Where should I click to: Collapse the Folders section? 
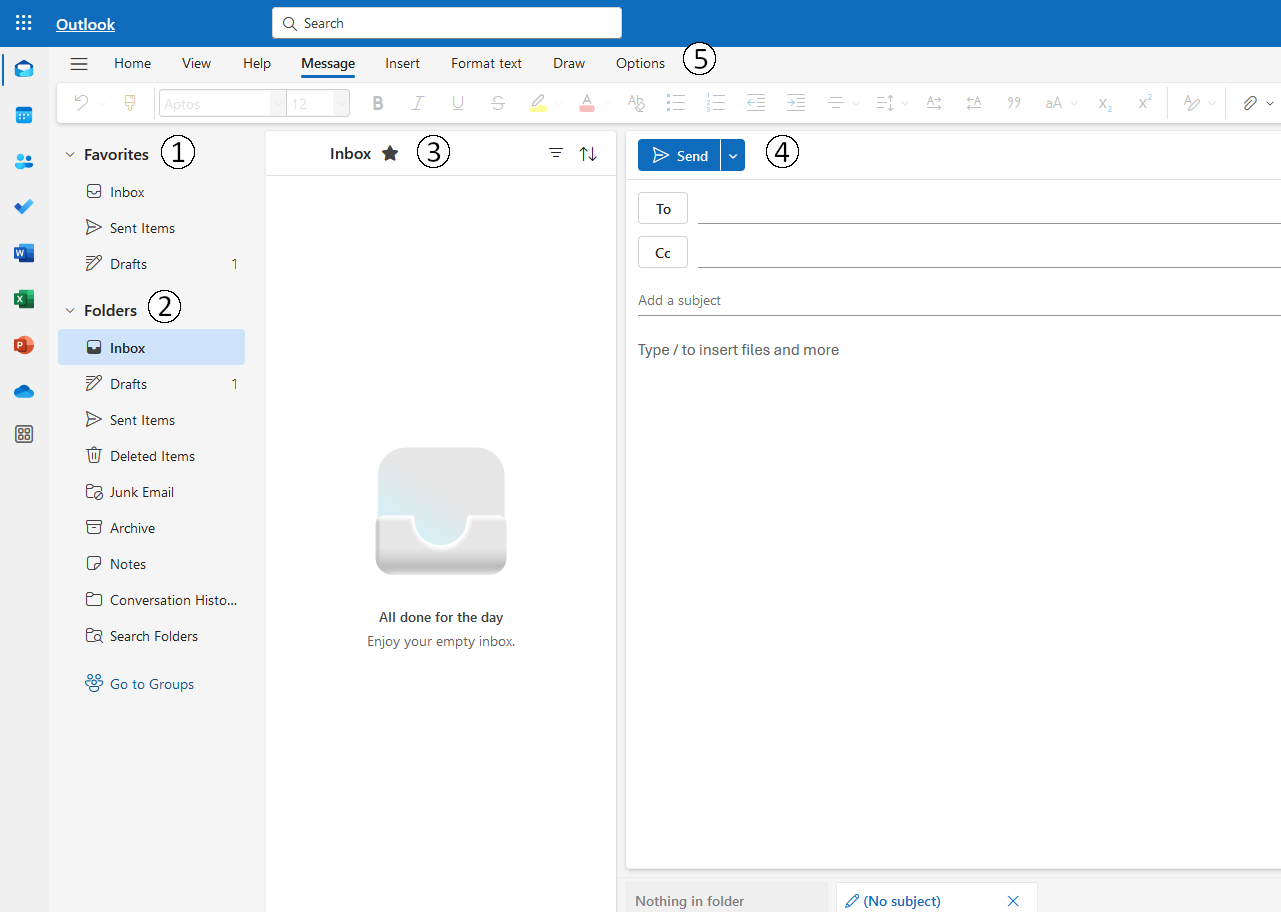point(69,310)
